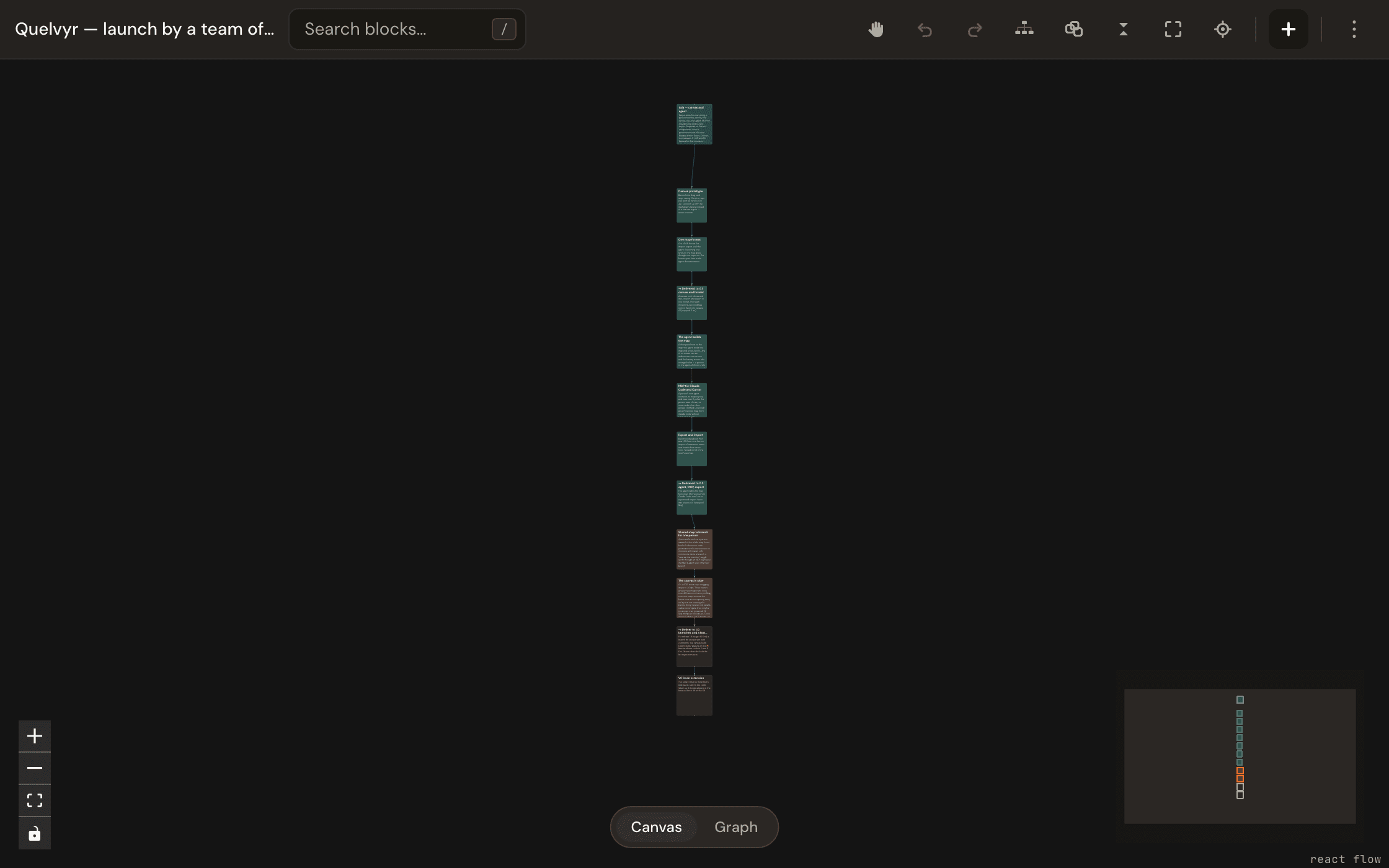Toggle canvas interactivity lock
This screenshot has height=868, width=1389.
[x=35, y=833]
